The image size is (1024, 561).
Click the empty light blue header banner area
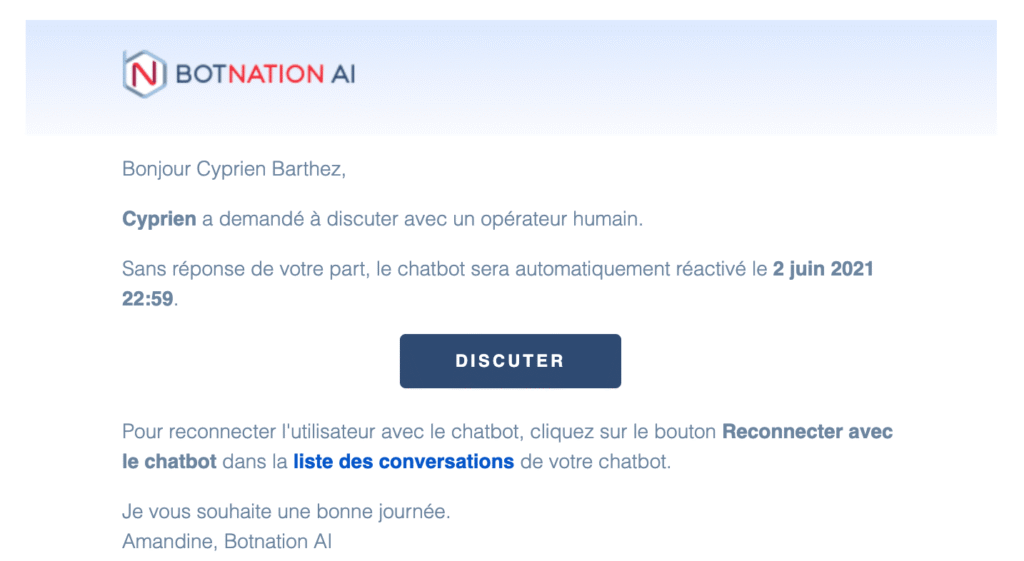pyautogui.click(x=680, y=75)
